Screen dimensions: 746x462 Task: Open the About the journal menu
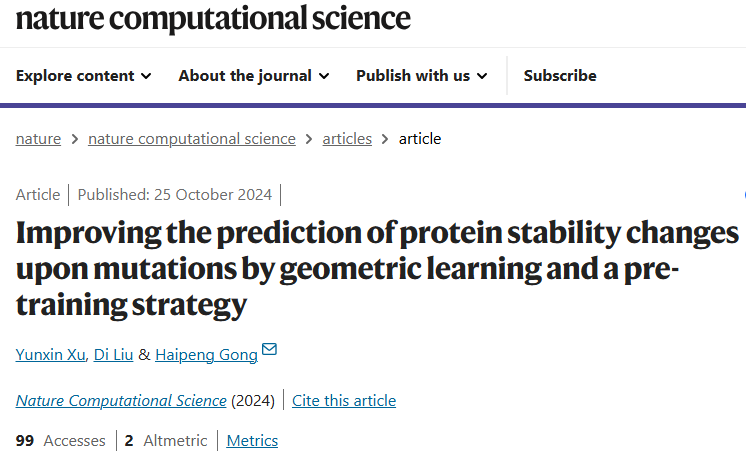245,76
